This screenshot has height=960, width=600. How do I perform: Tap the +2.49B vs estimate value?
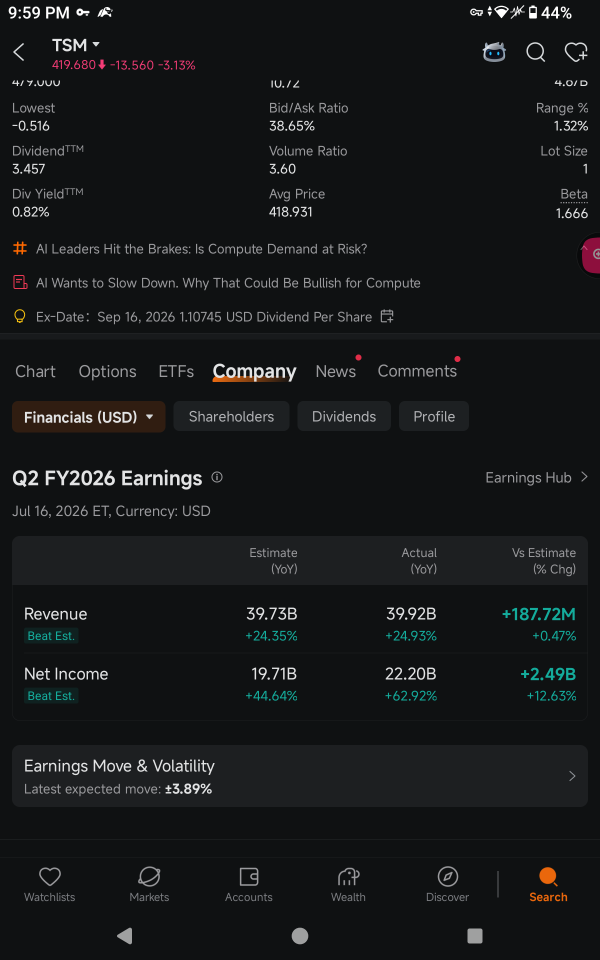click(x=548, y=673)
